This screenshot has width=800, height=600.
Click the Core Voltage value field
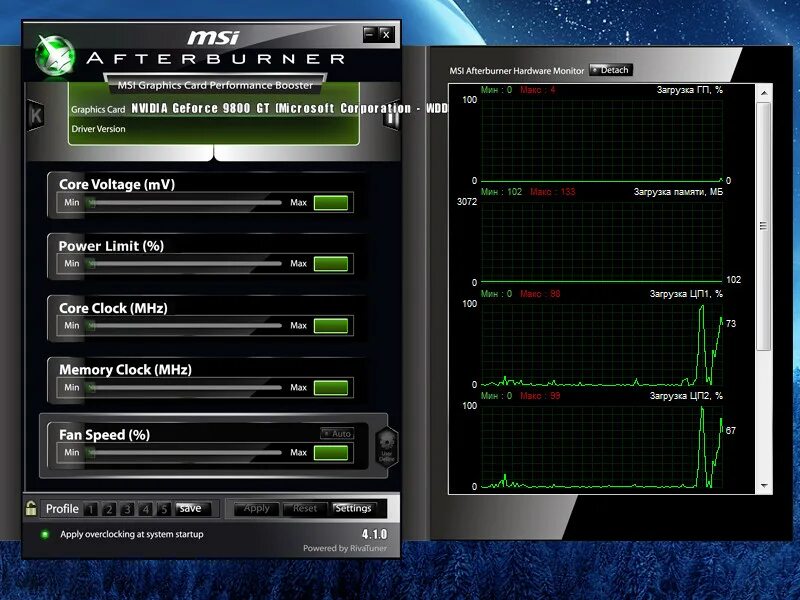click(x=331, y=203)
